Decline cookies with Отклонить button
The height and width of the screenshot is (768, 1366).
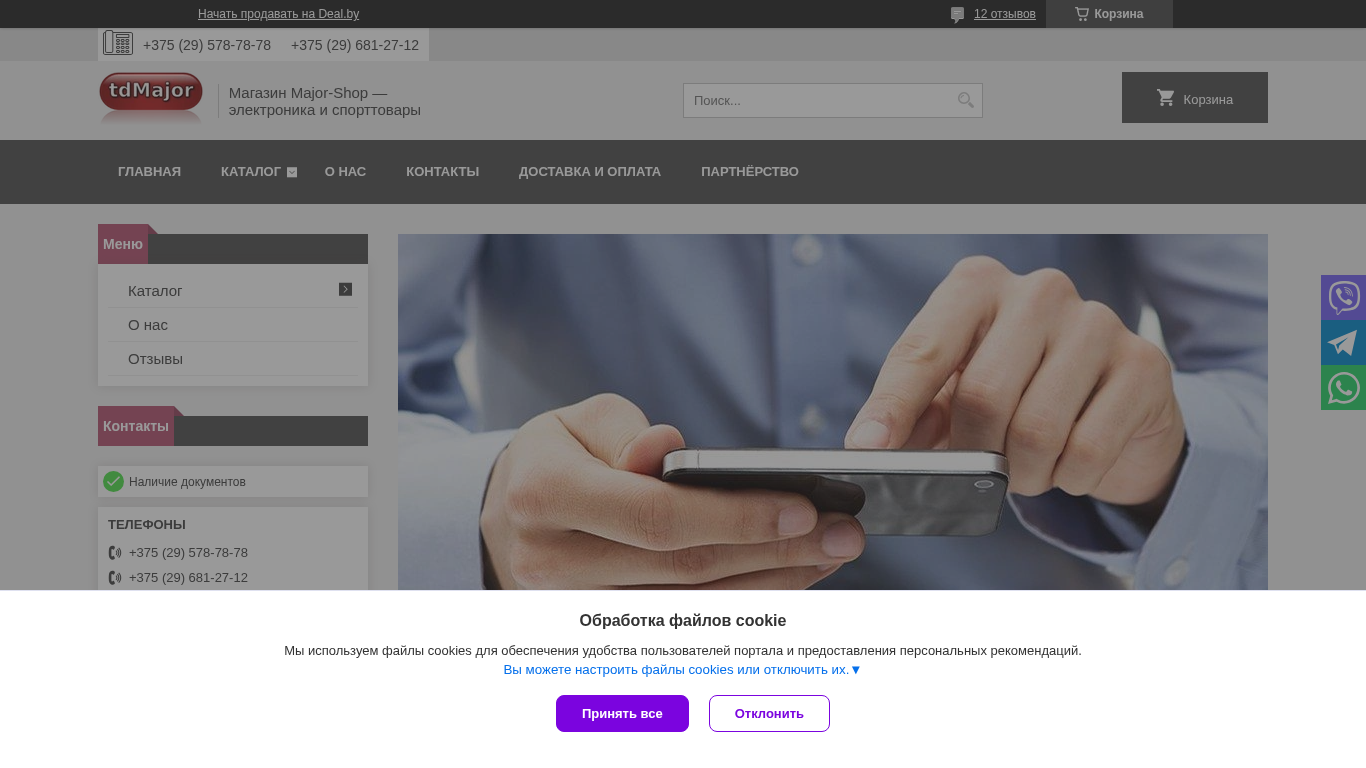coord(769,713)
